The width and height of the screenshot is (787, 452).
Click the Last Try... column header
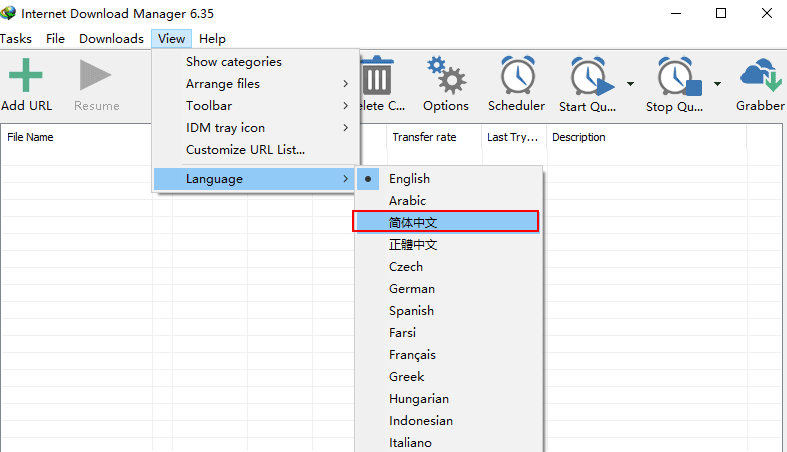click(x=514, y=137)
